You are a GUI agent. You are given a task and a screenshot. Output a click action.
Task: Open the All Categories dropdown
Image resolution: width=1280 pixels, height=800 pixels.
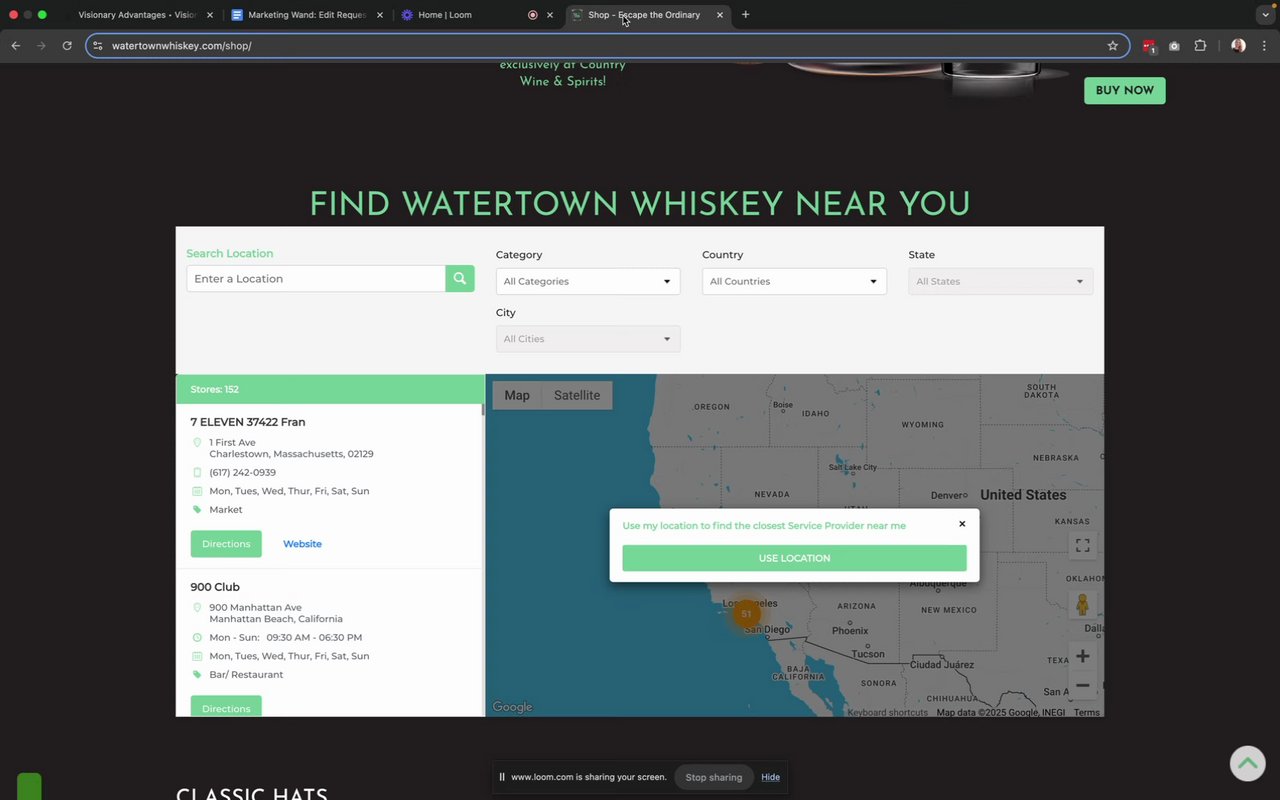[588, 281]
